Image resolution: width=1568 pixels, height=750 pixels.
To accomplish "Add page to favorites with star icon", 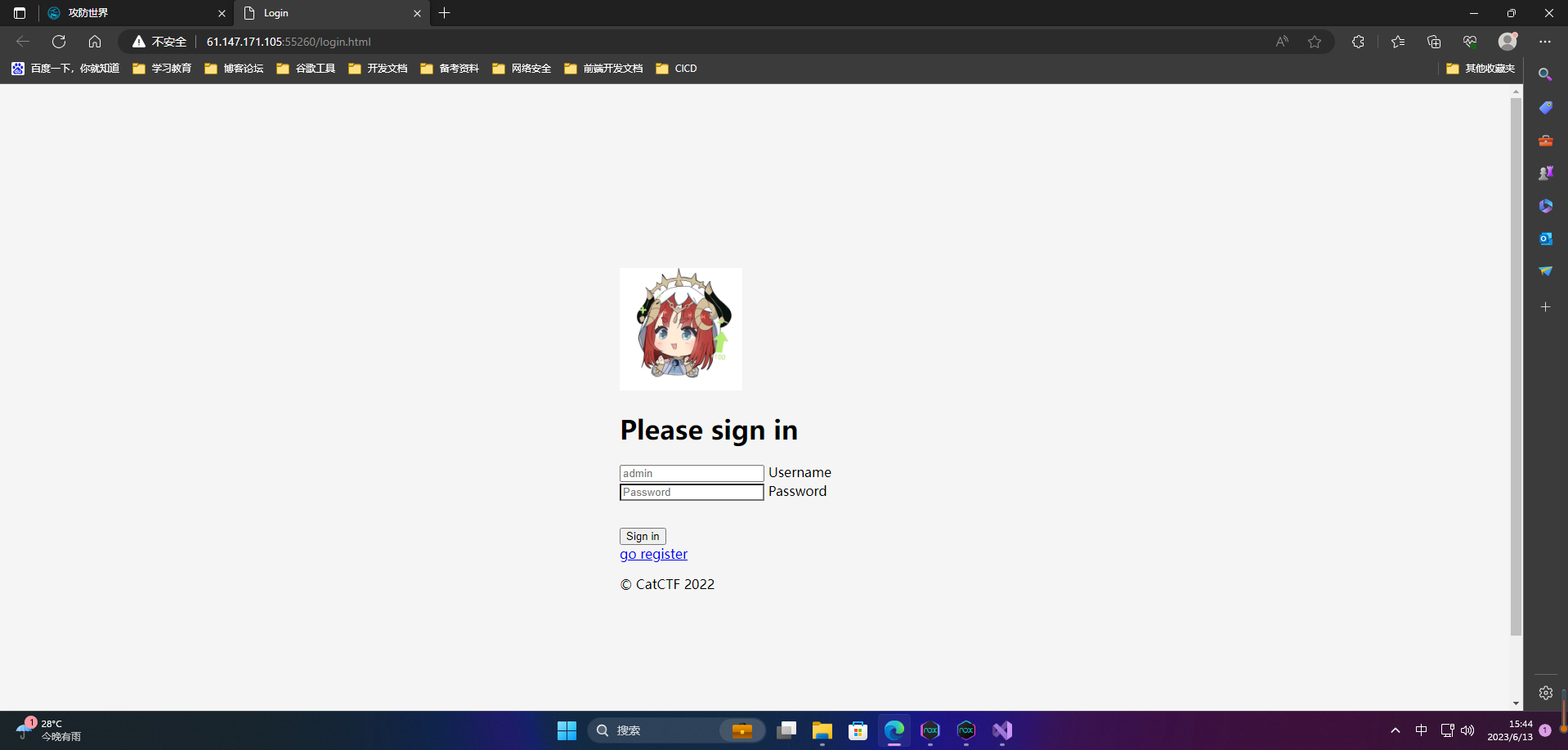I will (1315, 42).
